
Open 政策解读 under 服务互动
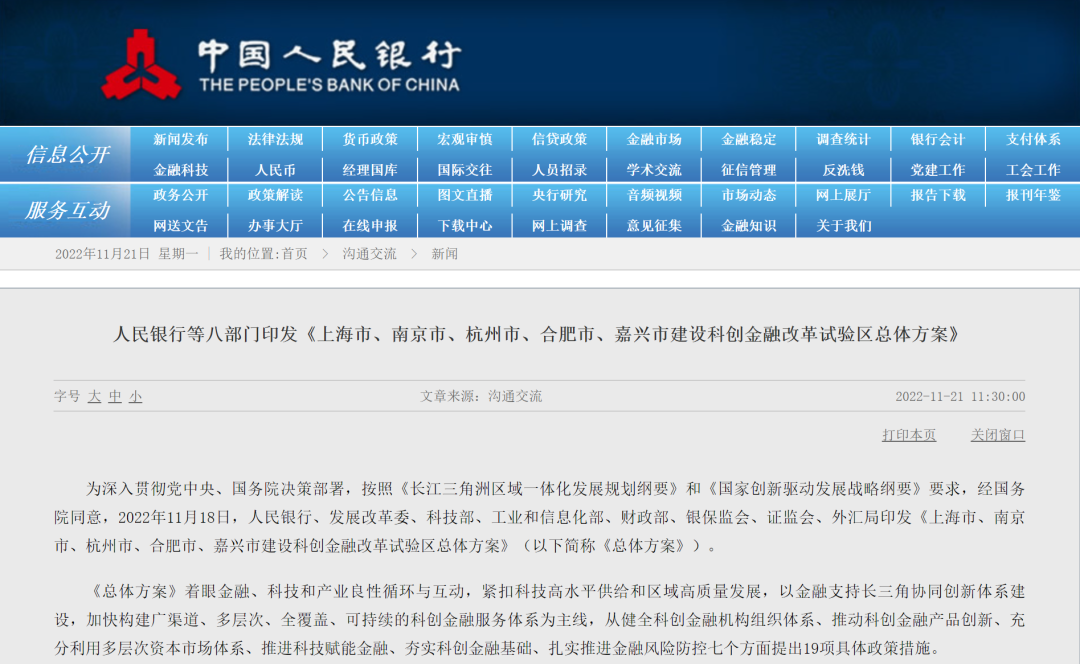point(275,196)
